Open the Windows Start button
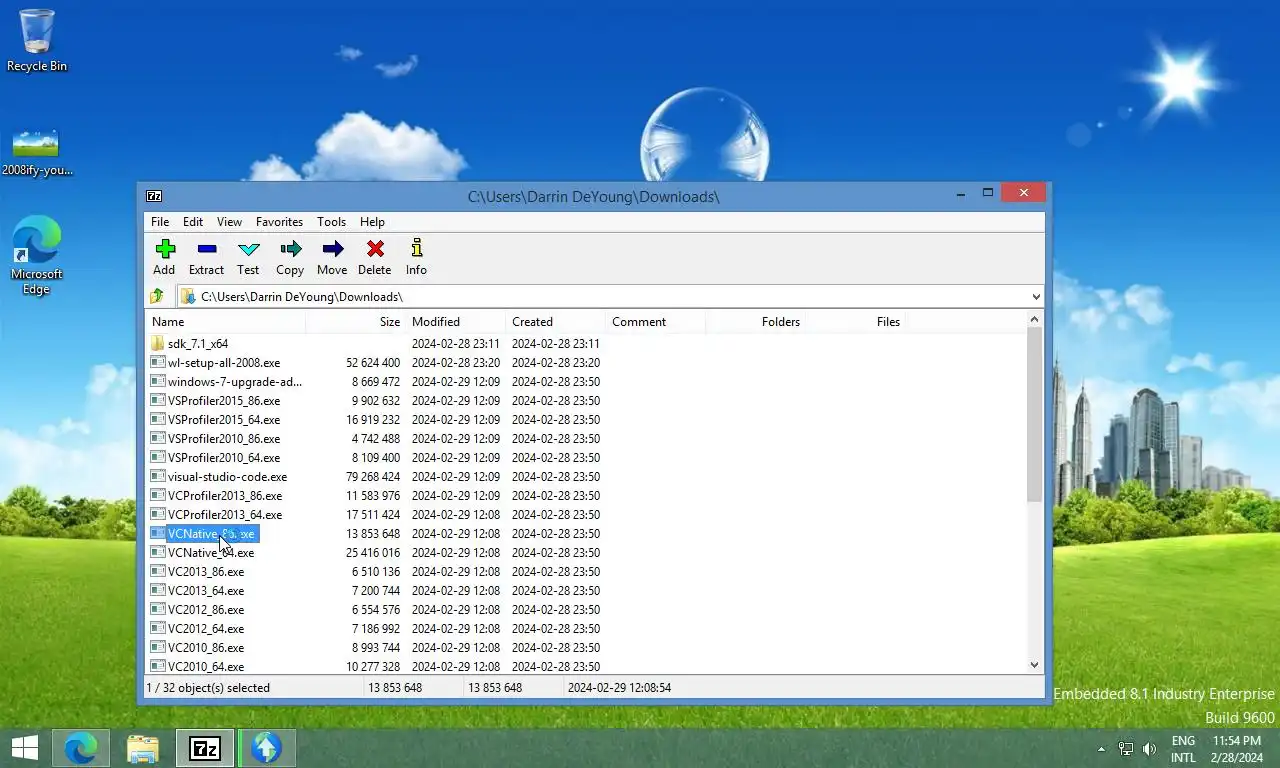 (24, 748)
